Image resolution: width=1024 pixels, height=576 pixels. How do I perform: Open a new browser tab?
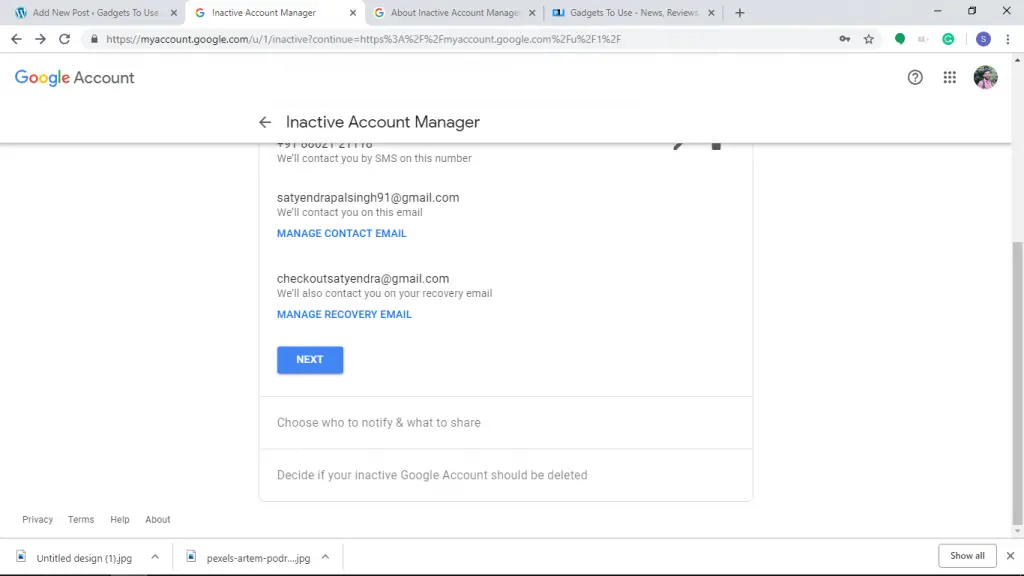[739, 12]
